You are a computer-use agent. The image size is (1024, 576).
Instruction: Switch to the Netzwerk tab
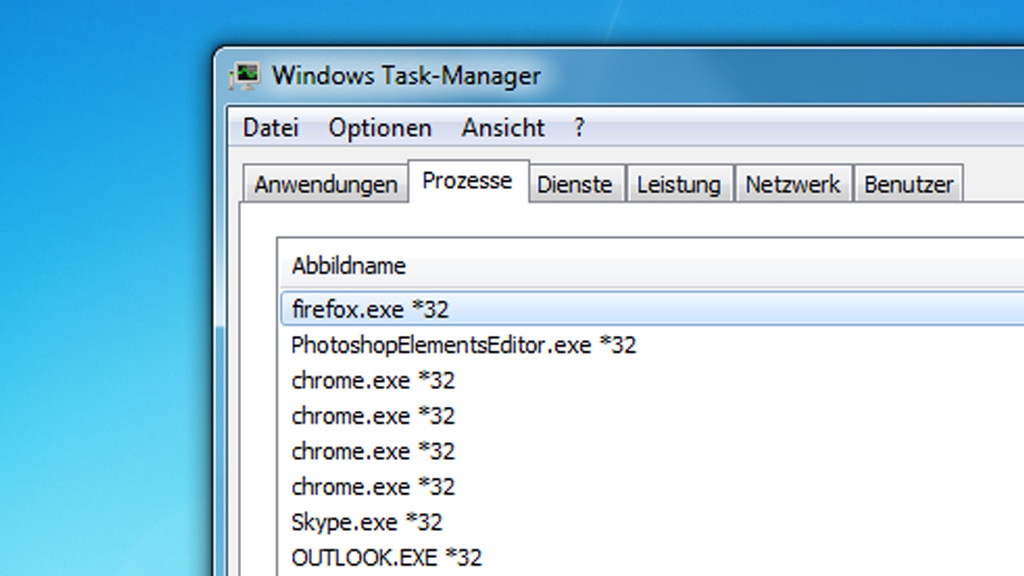point(793,184)
